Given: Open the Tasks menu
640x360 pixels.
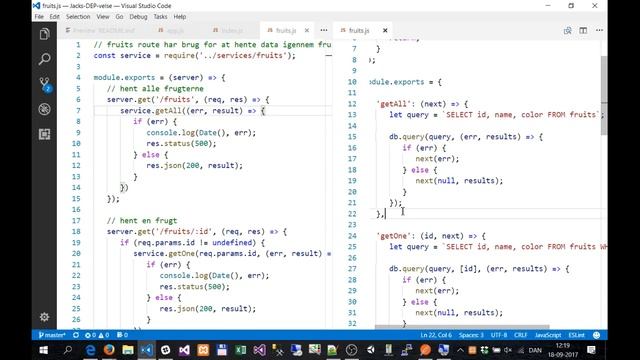Looking at the screenshot, I should 160,17.
